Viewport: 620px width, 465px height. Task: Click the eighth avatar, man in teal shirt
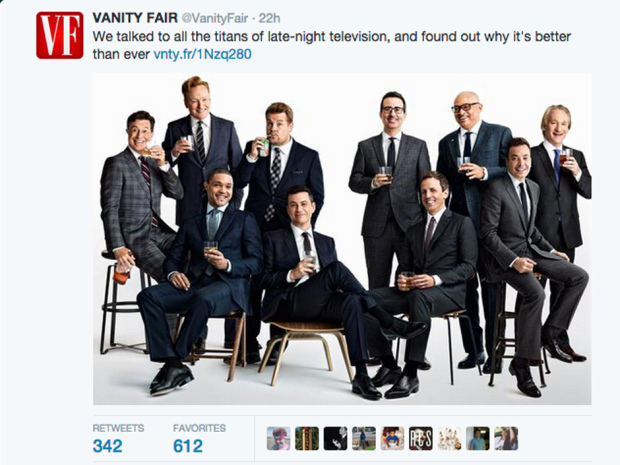coord(478,438)
